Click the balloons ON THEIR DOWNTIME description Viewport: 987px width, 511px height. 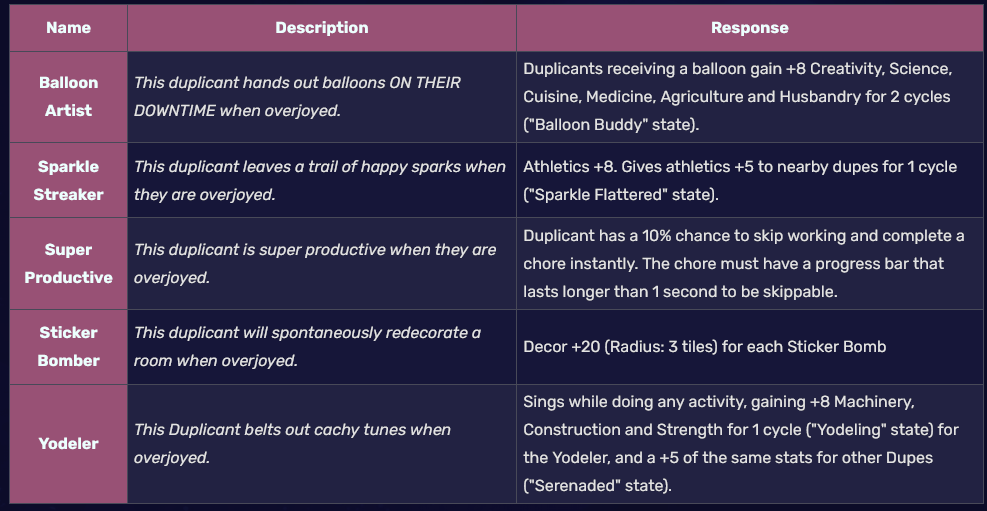(x=297, y=97)
